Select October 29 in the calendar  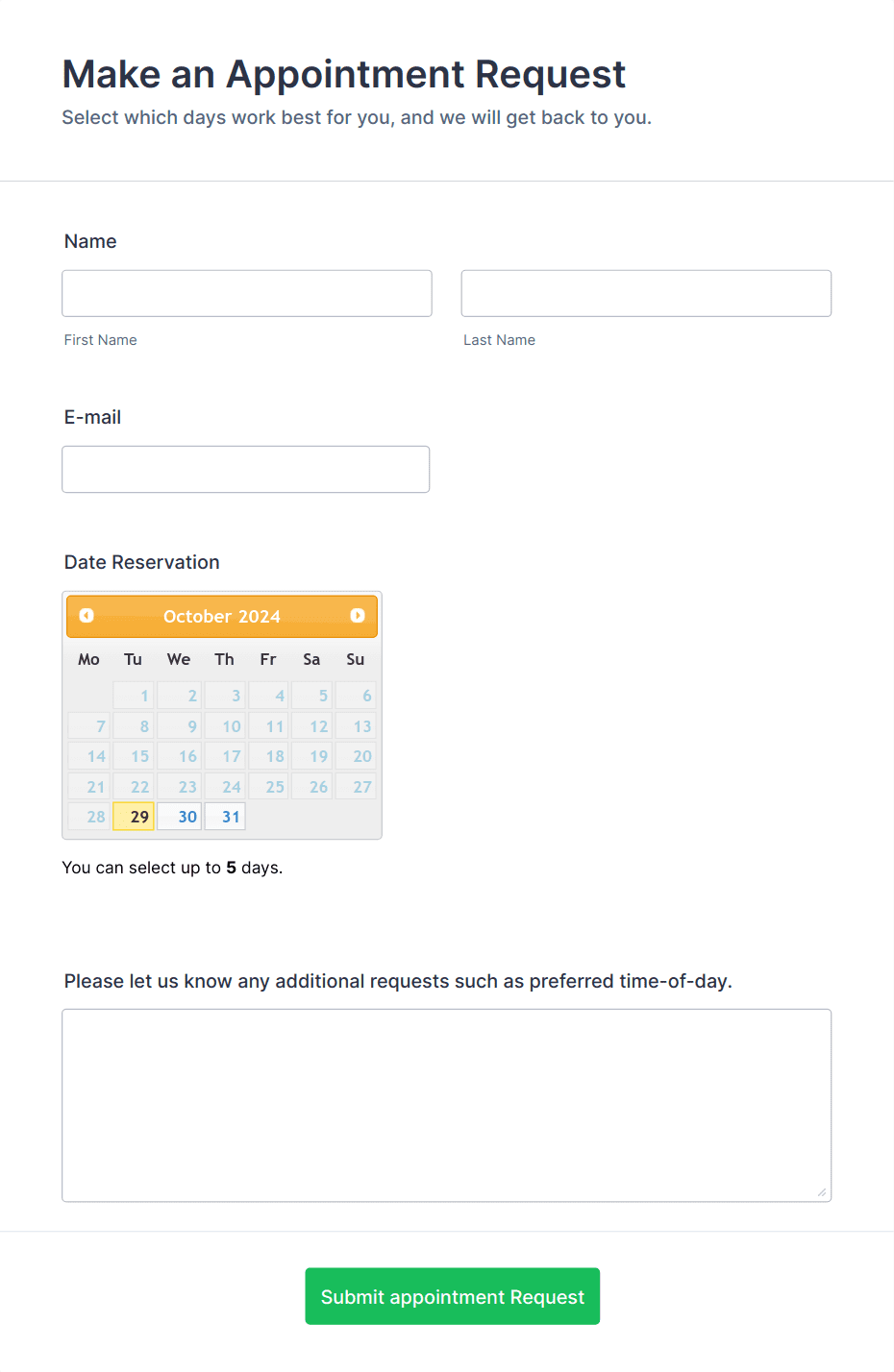click(x=134, y=816)
